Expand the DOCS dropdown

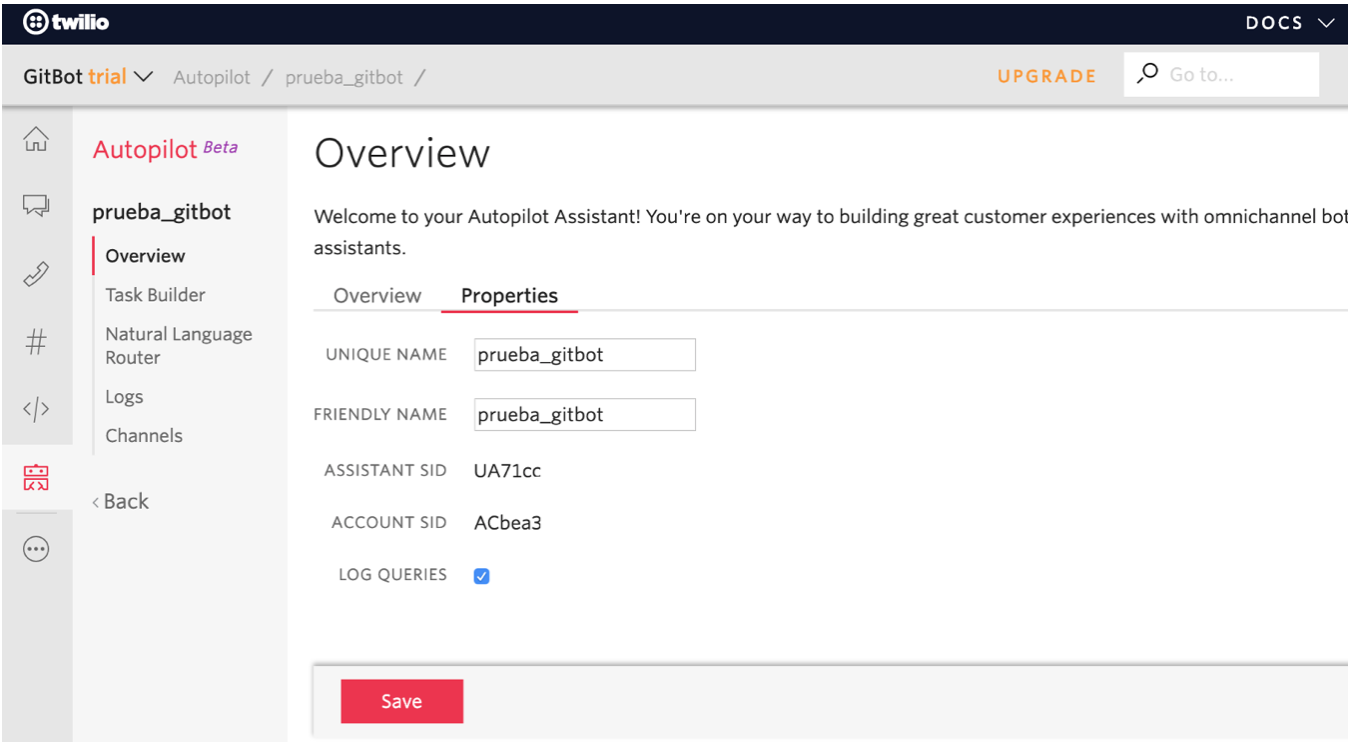[1290, 23]
